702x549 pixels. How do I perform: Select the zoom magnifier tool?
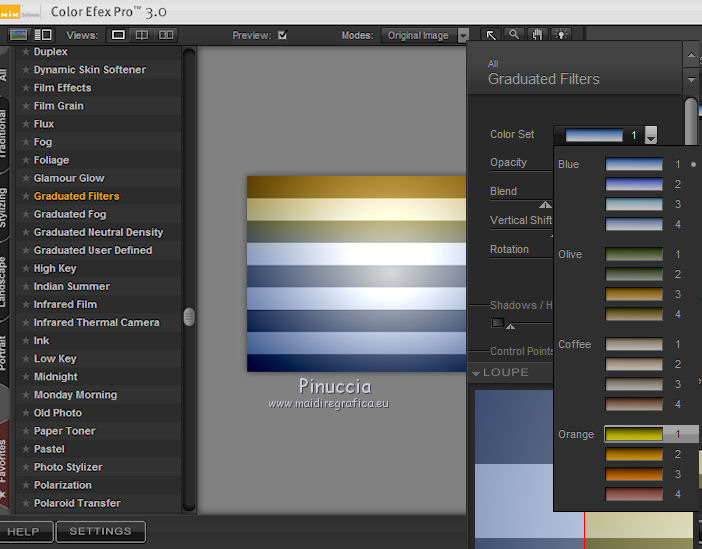pos(514,35)
